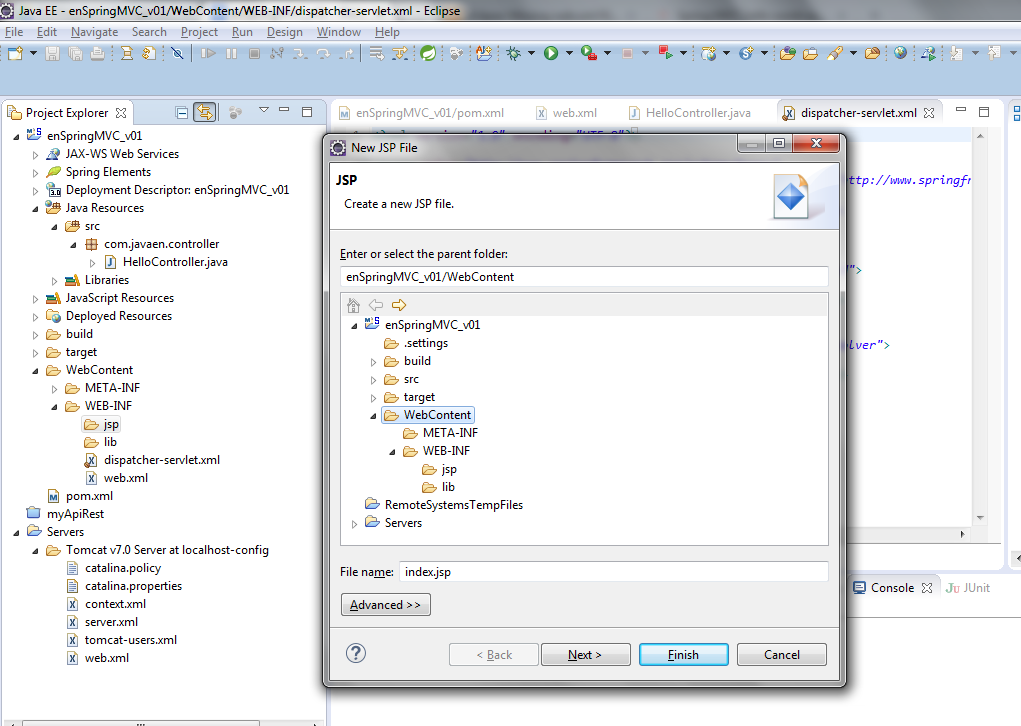Expand HelloController.java node

point(92,262)
